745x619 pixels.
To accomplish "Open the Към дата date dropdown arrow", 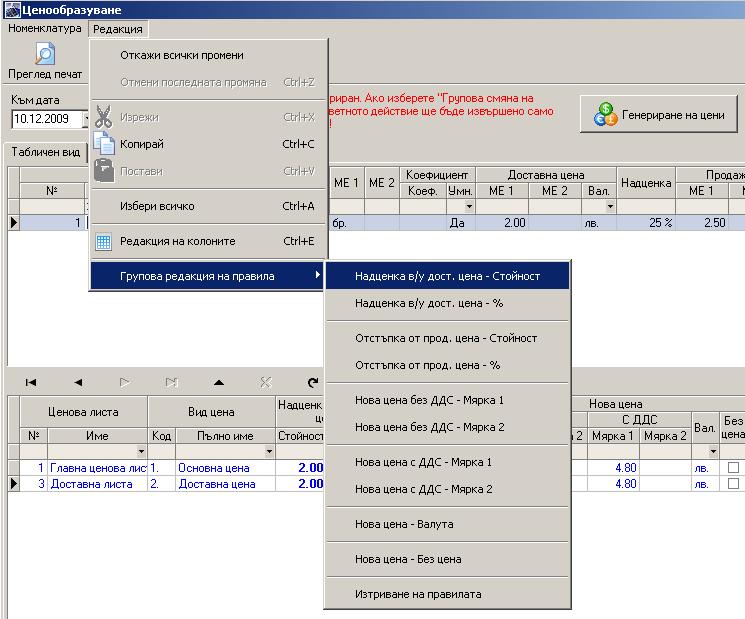I will coord(86,119).
